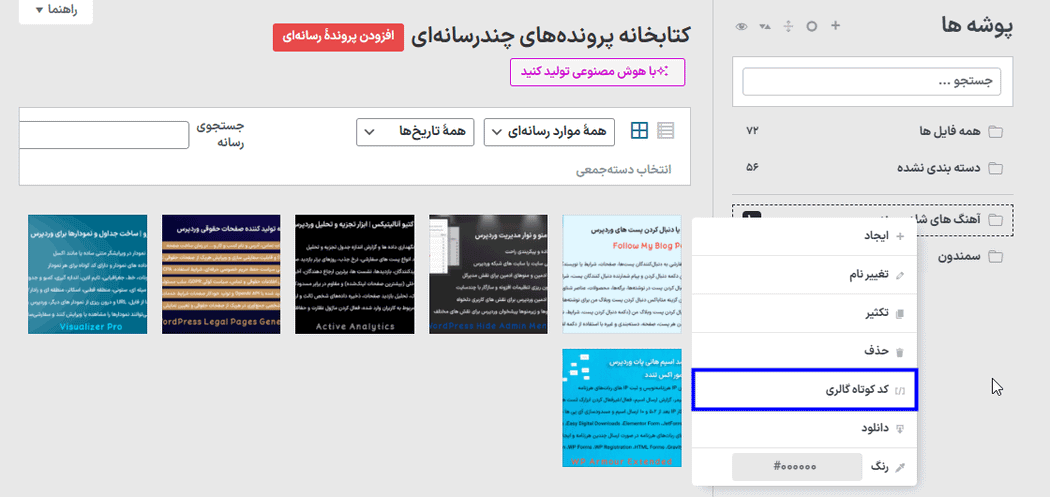Click the ۷۲ count beside همه فایل ها

(x=752, y=130)
